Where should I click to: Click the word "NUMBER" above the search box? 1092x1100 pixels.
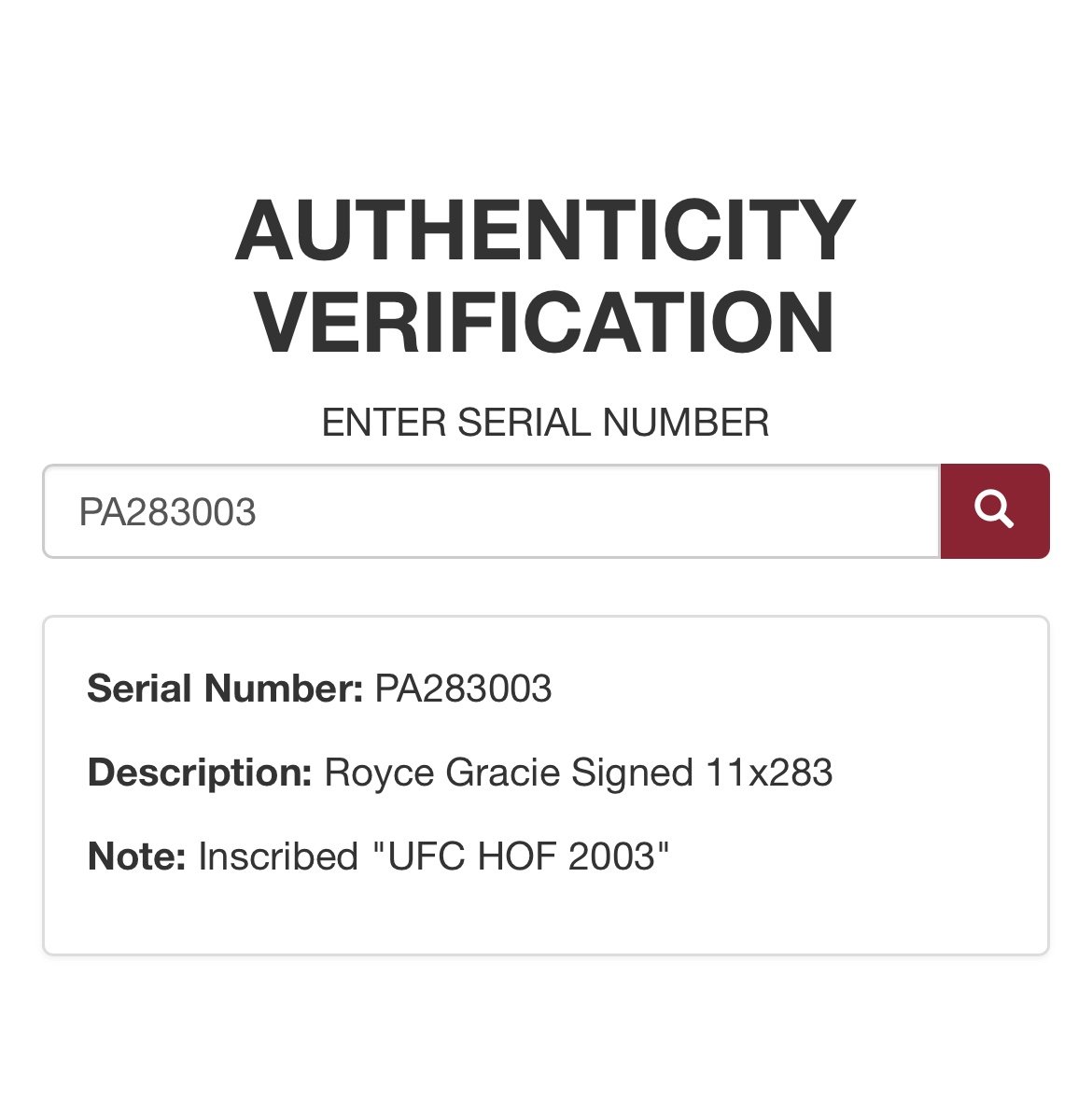pos(686,423)
